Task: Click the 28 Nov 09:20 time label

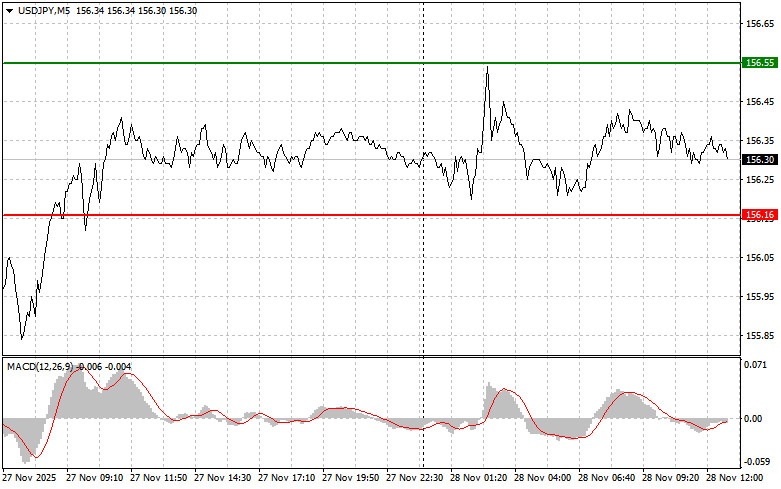Action: 670,478
